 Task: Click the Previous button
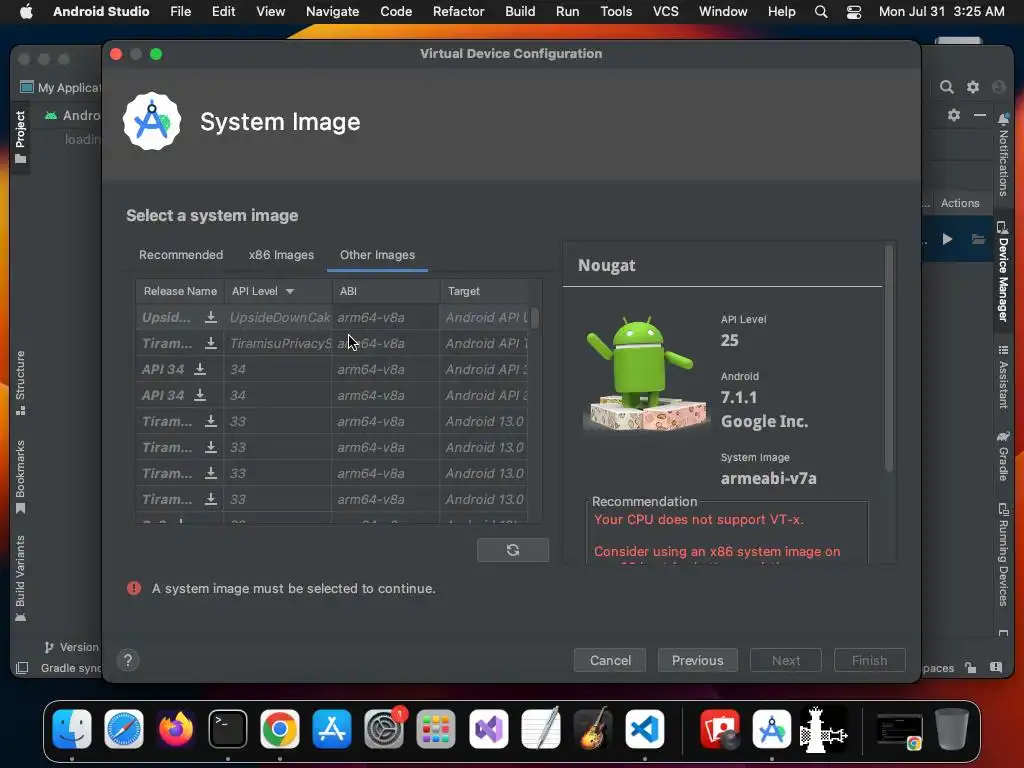697,660
